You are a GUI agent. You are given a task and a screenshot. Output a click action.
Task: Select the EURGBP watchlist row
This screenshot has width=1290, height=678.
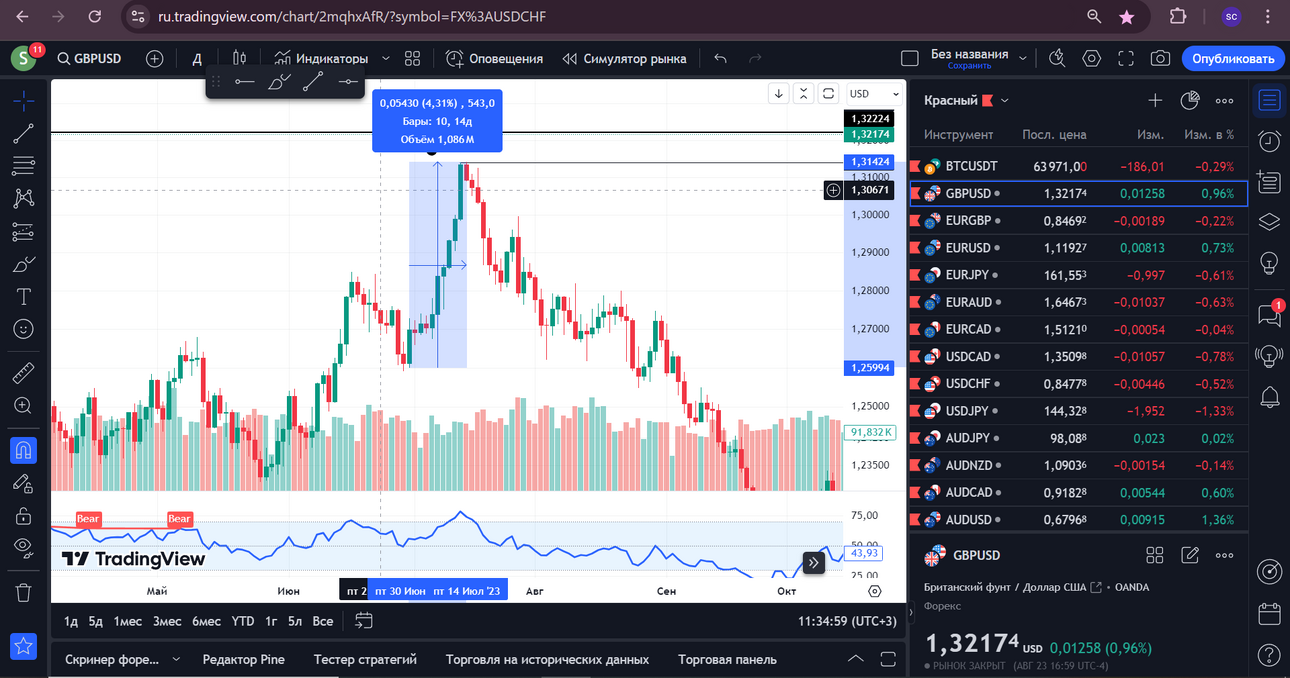tap(1079, 220)
